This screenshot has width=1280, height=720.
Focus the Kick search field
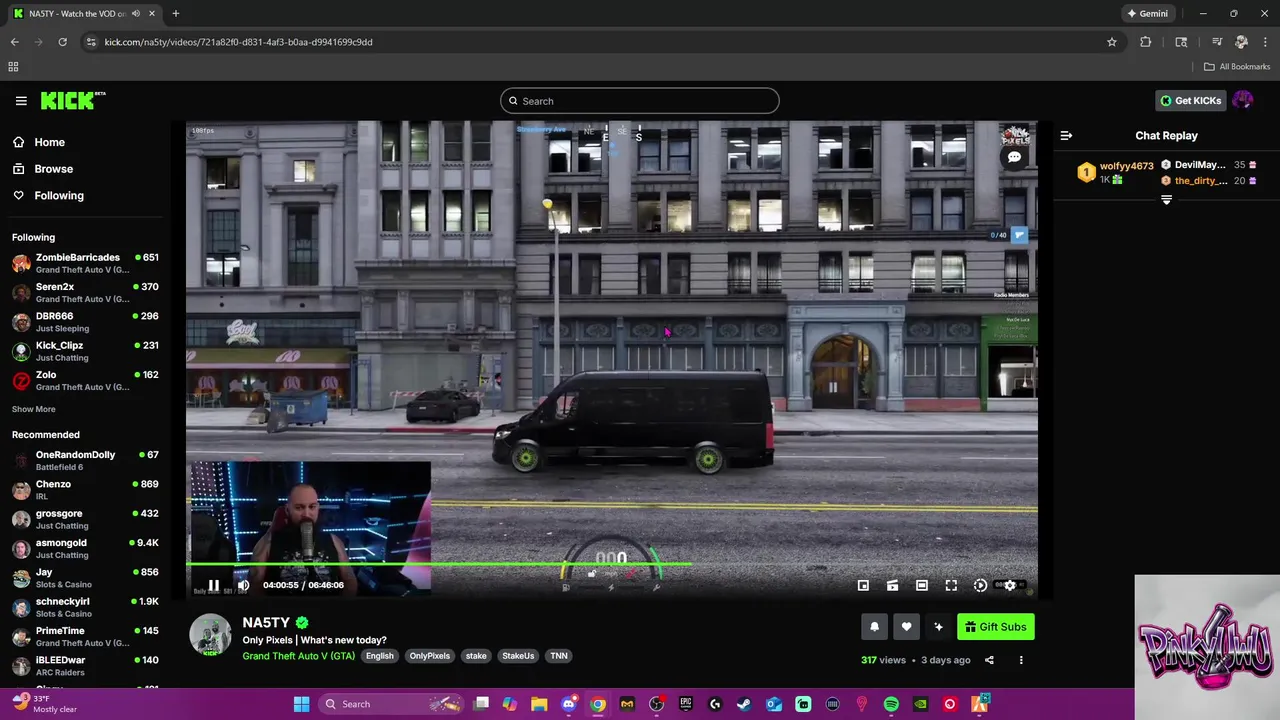640,101
